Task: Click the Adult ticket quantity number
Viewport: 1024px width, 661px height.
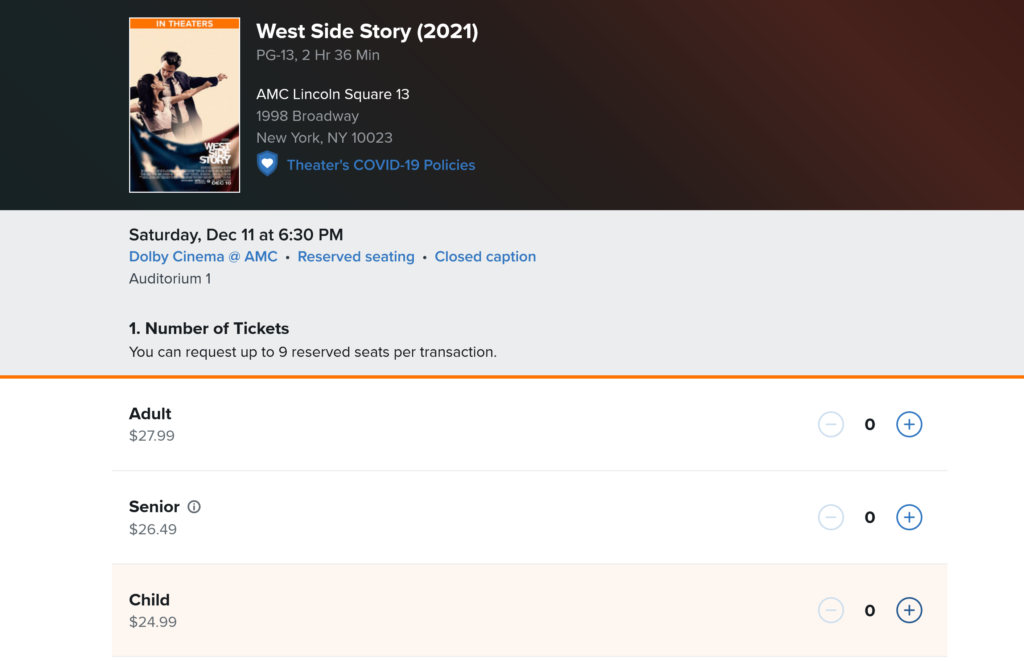Action: point(870,424)
